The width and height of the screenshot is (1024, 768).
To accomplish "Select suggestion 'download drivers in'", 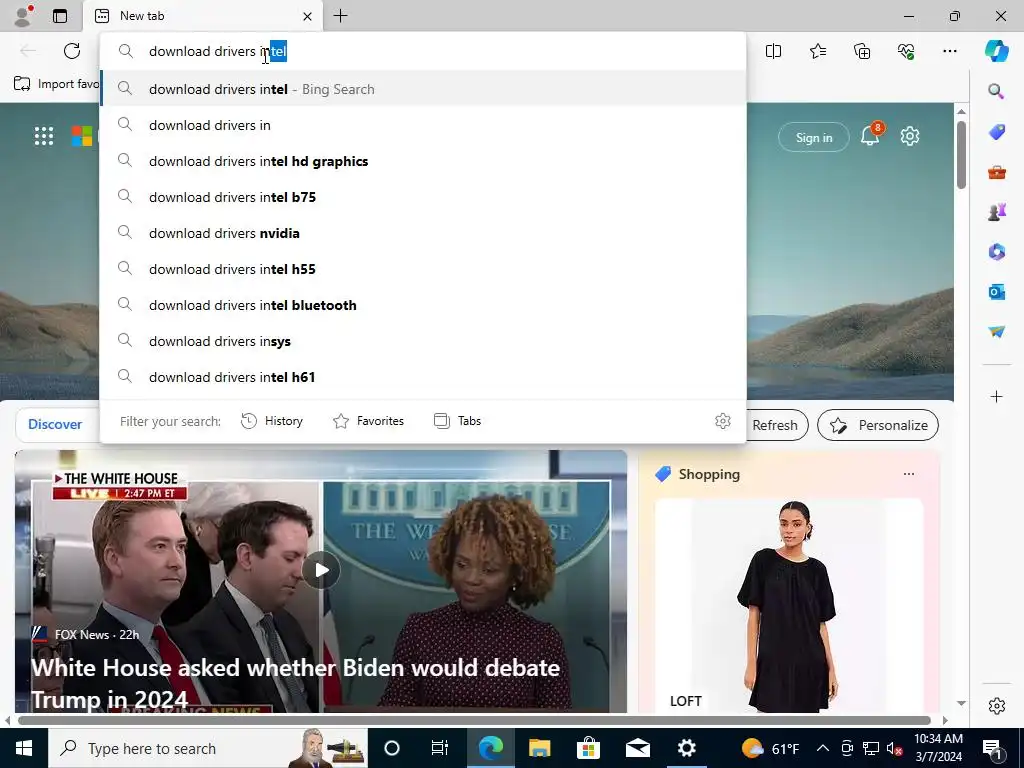I will [423, 125].
